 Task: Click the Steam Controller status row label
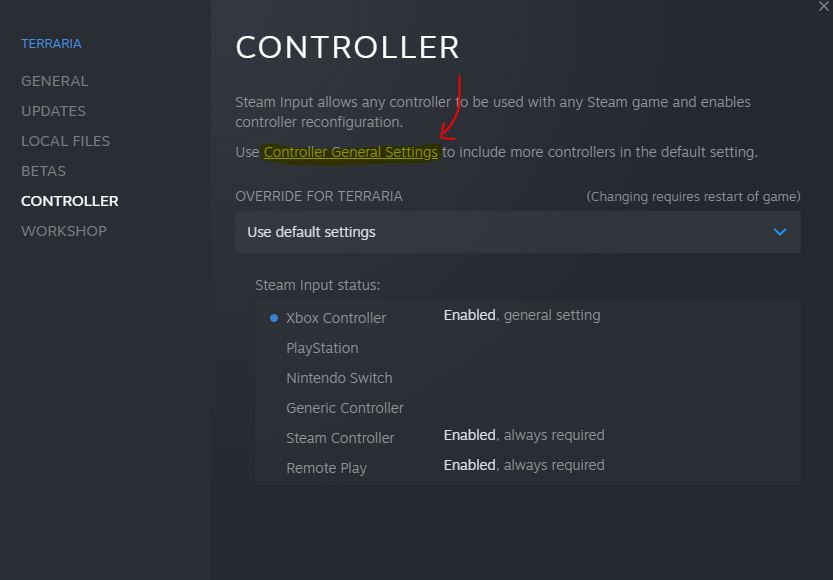click(340, 438)
